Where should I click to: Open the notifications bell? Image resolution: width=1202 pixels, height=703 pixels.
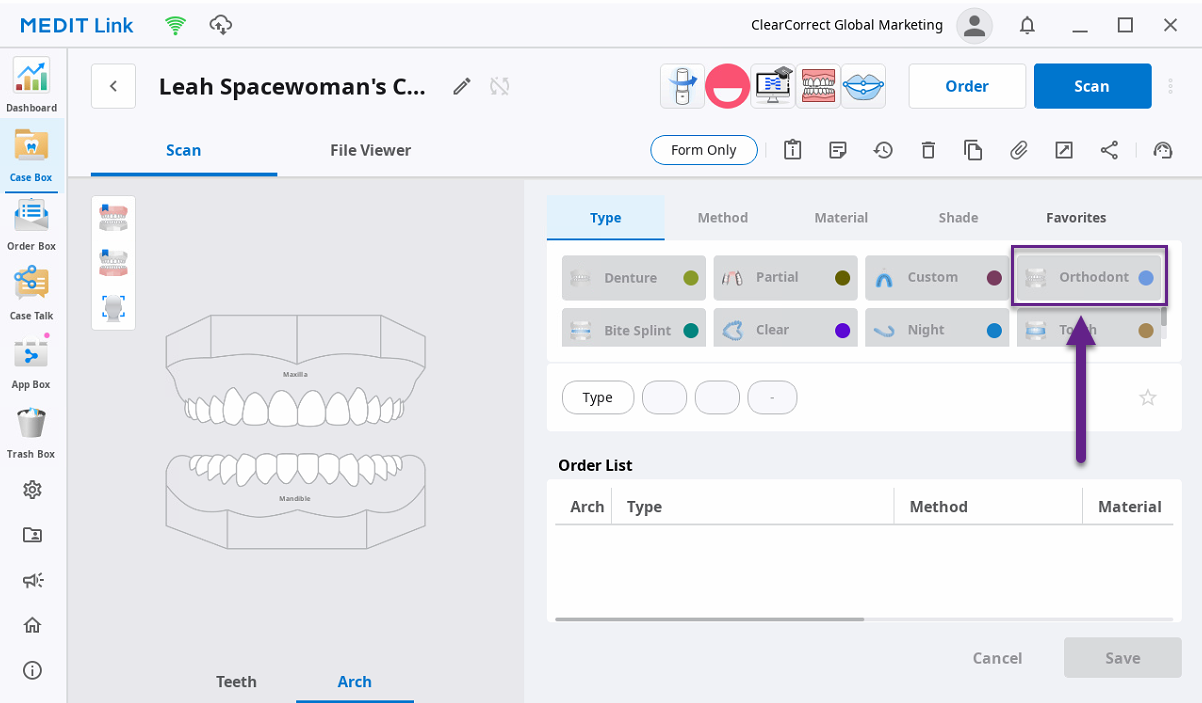point(1027,25)
